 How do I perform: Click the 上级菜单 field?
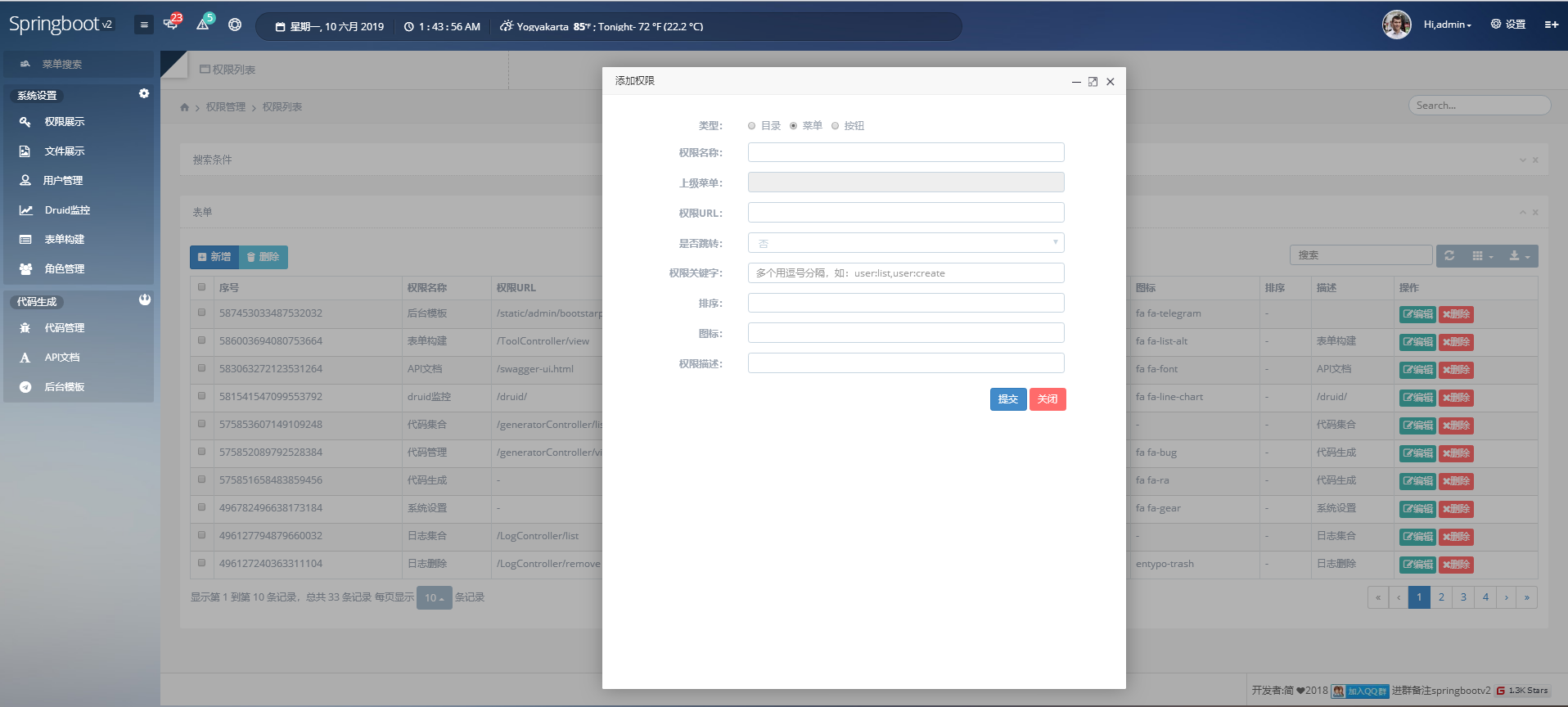click(906, 182)
